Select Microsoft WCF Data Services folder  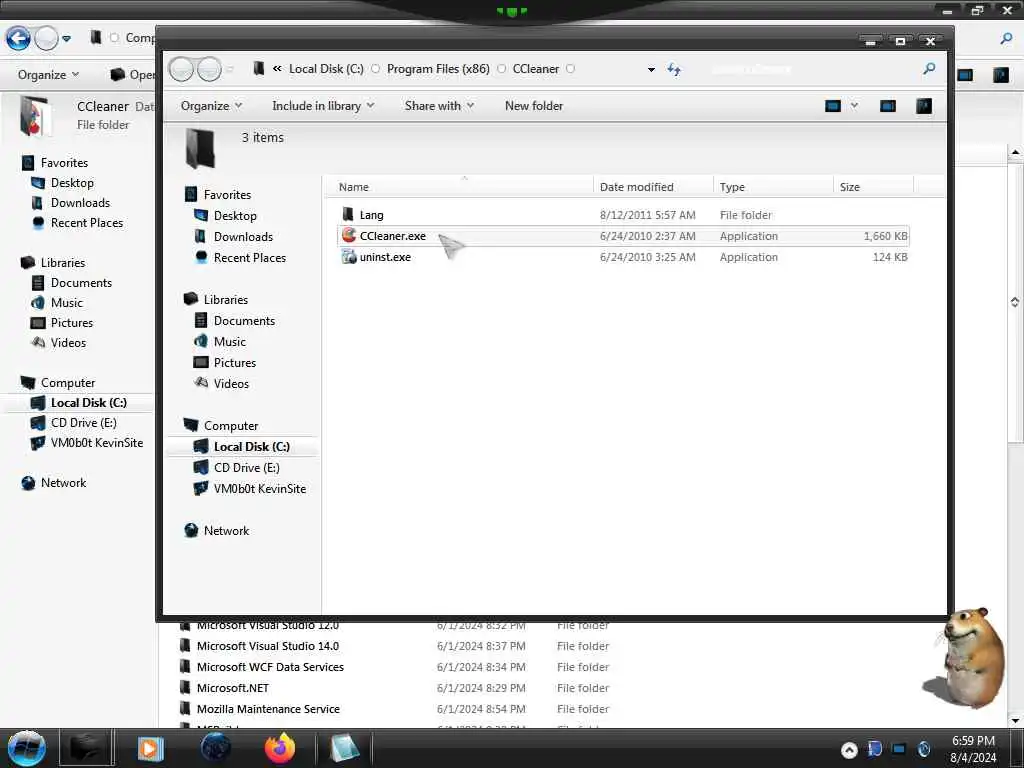[x=270, y=667]
